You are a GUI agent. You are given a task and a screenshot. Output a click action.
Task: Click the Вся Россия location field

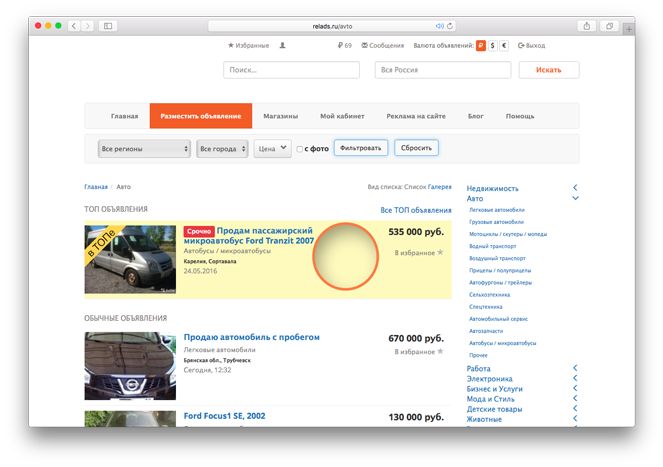443,70
